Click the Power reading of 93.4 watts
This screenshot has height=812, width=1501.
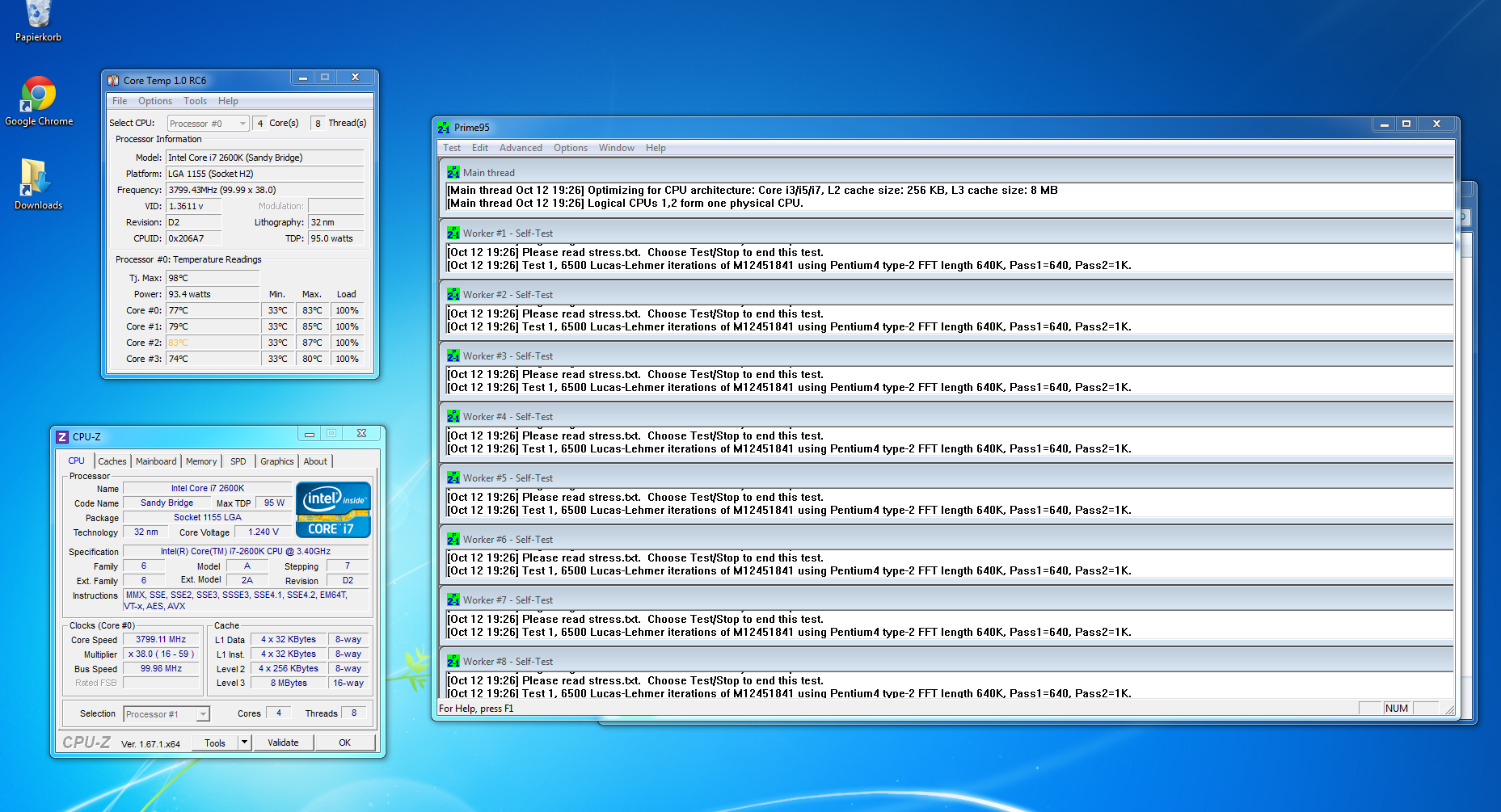(x=213, y=294)
